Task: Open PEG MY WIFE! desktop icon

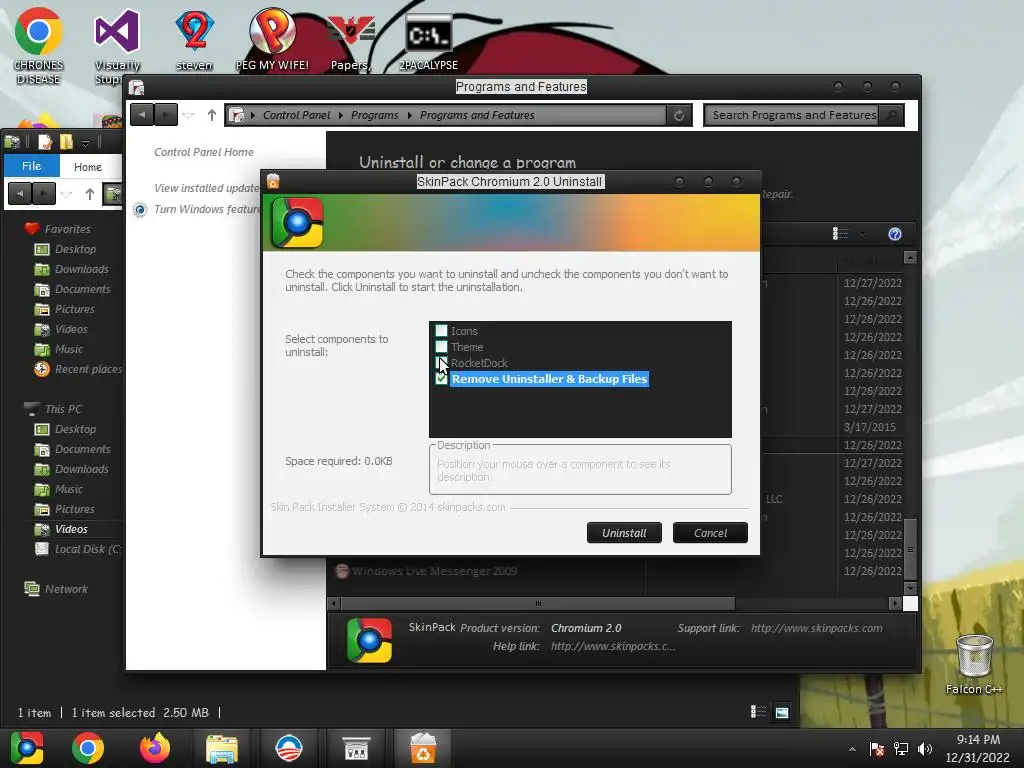Action: tap(272, 39)
